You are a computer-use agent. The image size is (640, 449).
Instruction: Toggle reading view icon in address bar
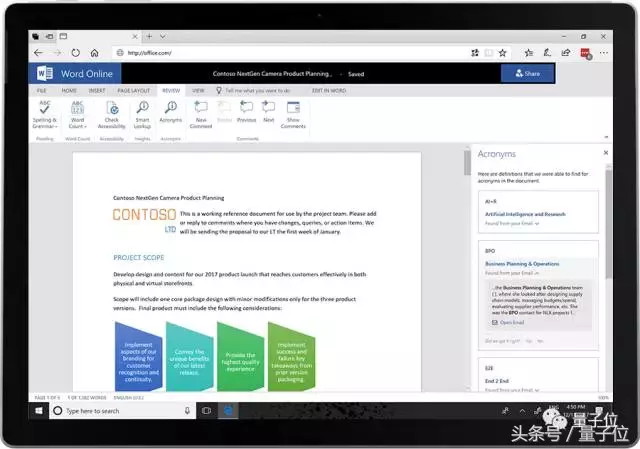pyautogui.click(x=489, y=53)
